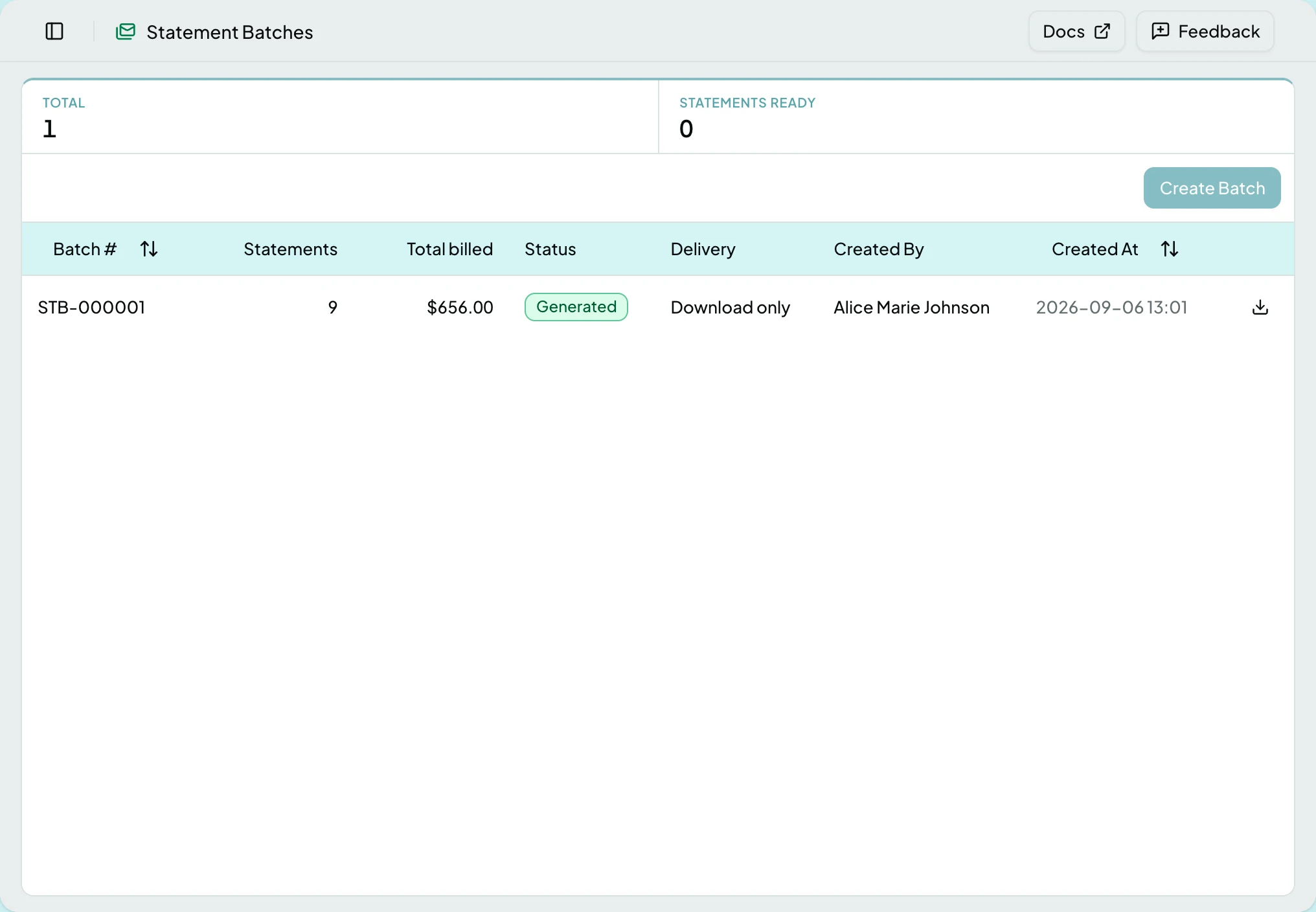Open Docs in new tab
This screenshot has height=912, width=1316.
(x=1076, y=31)
